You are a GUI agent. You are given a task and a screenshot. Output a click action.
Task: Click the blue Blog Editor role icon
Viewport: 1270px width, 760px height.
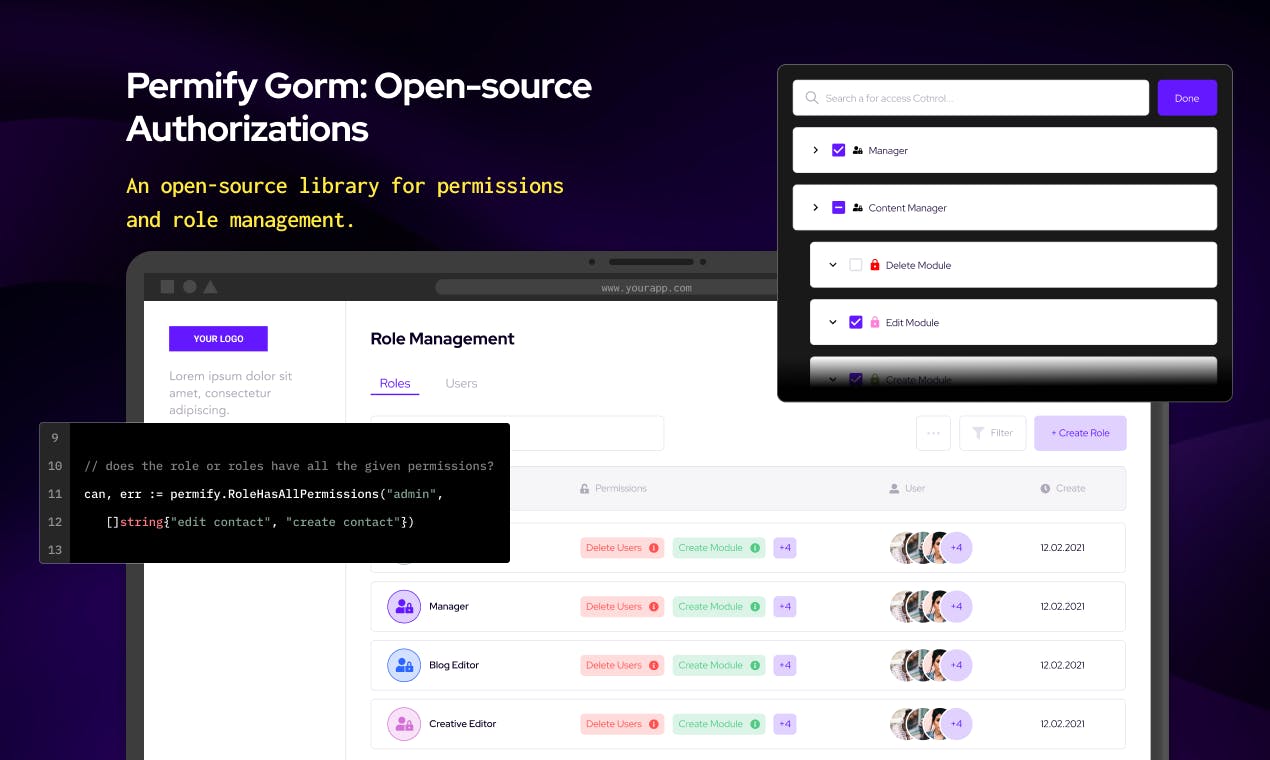404,665
